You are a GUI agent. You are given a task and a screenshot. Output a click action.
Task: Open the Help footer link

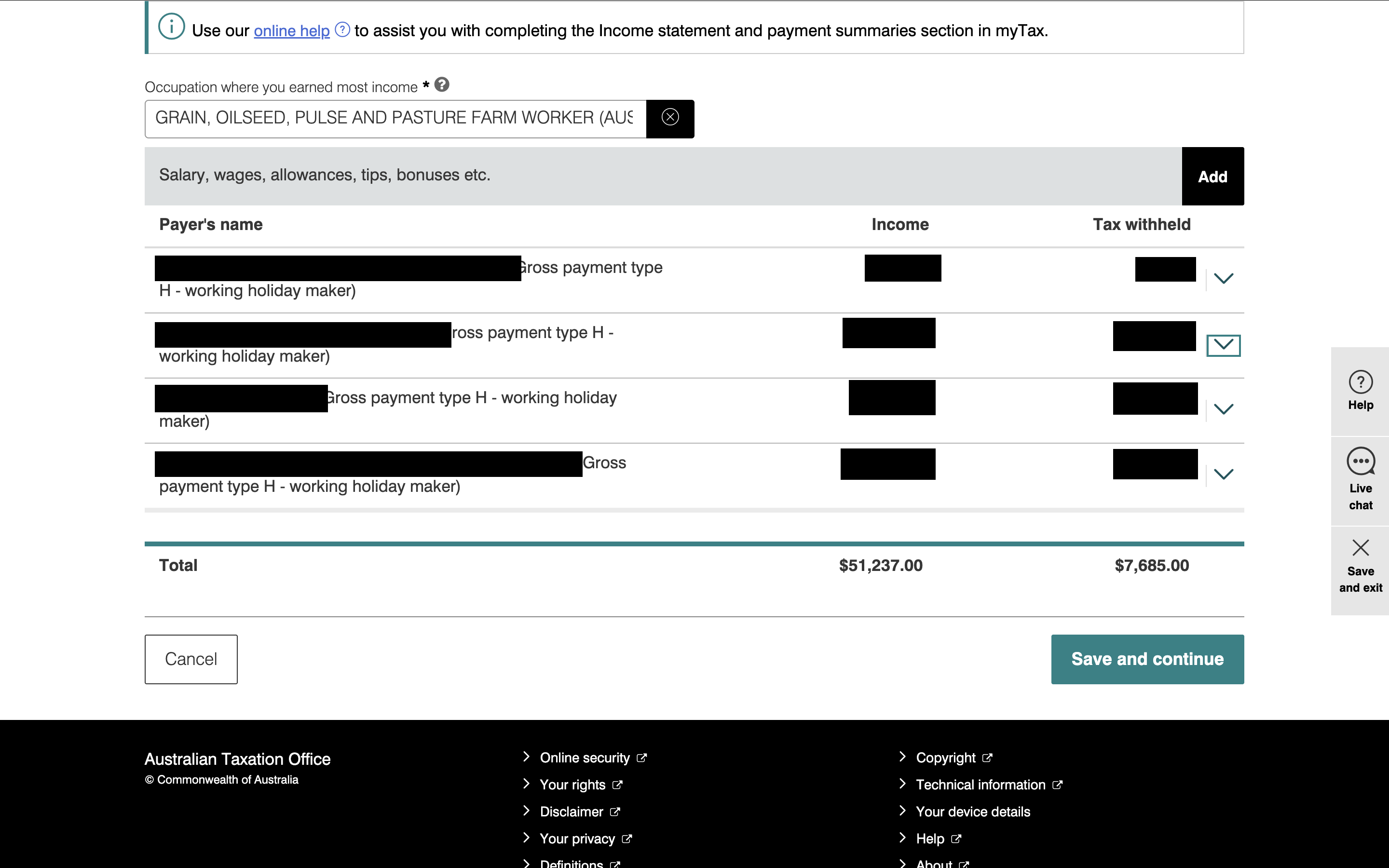pyautogui.click(x=939, y=839)
